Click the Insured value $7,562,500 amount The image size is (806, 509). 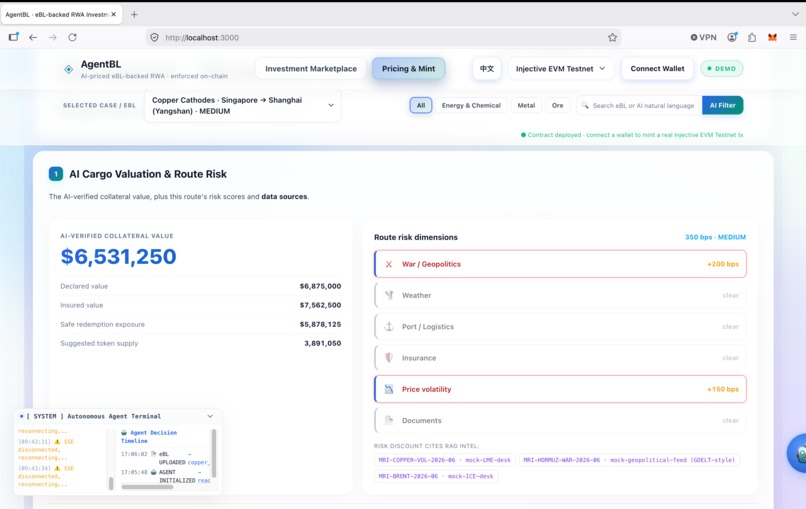tap(320, 305)
